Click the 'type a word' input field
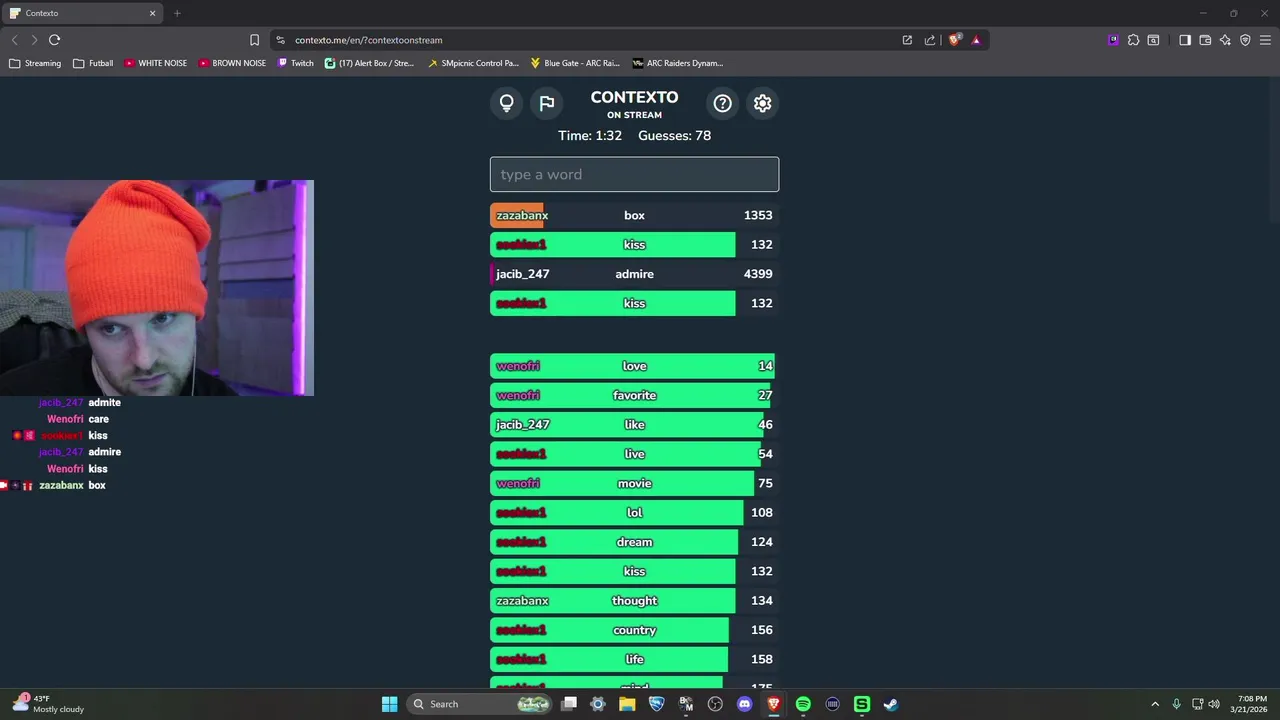The image size is (1280, 720). [634, 174]
